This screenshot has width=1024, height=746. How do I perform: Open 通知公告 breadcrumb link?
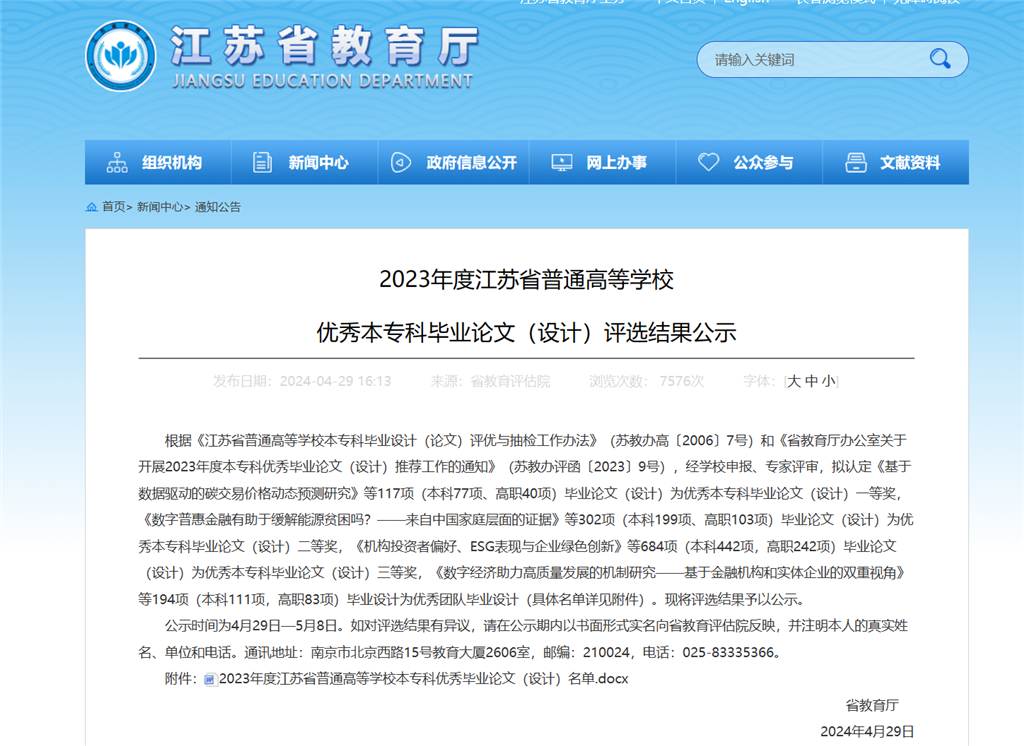(218, 207)
